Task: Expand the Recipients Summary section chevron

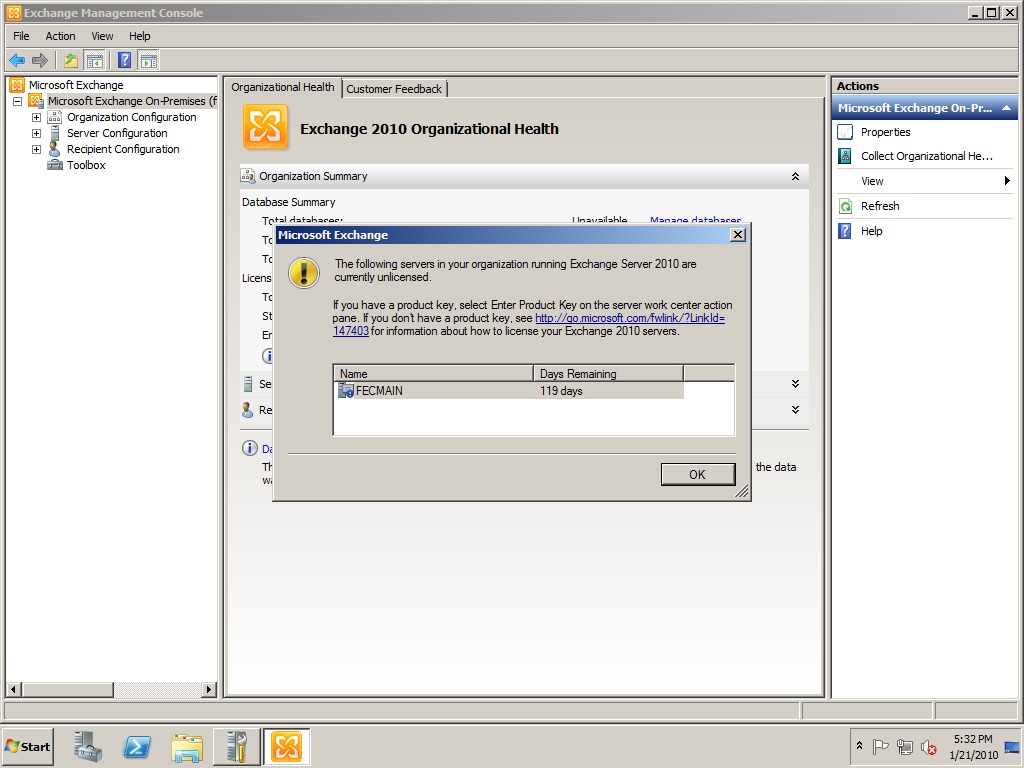Action: pyautogui.click(x=795, y=410)
